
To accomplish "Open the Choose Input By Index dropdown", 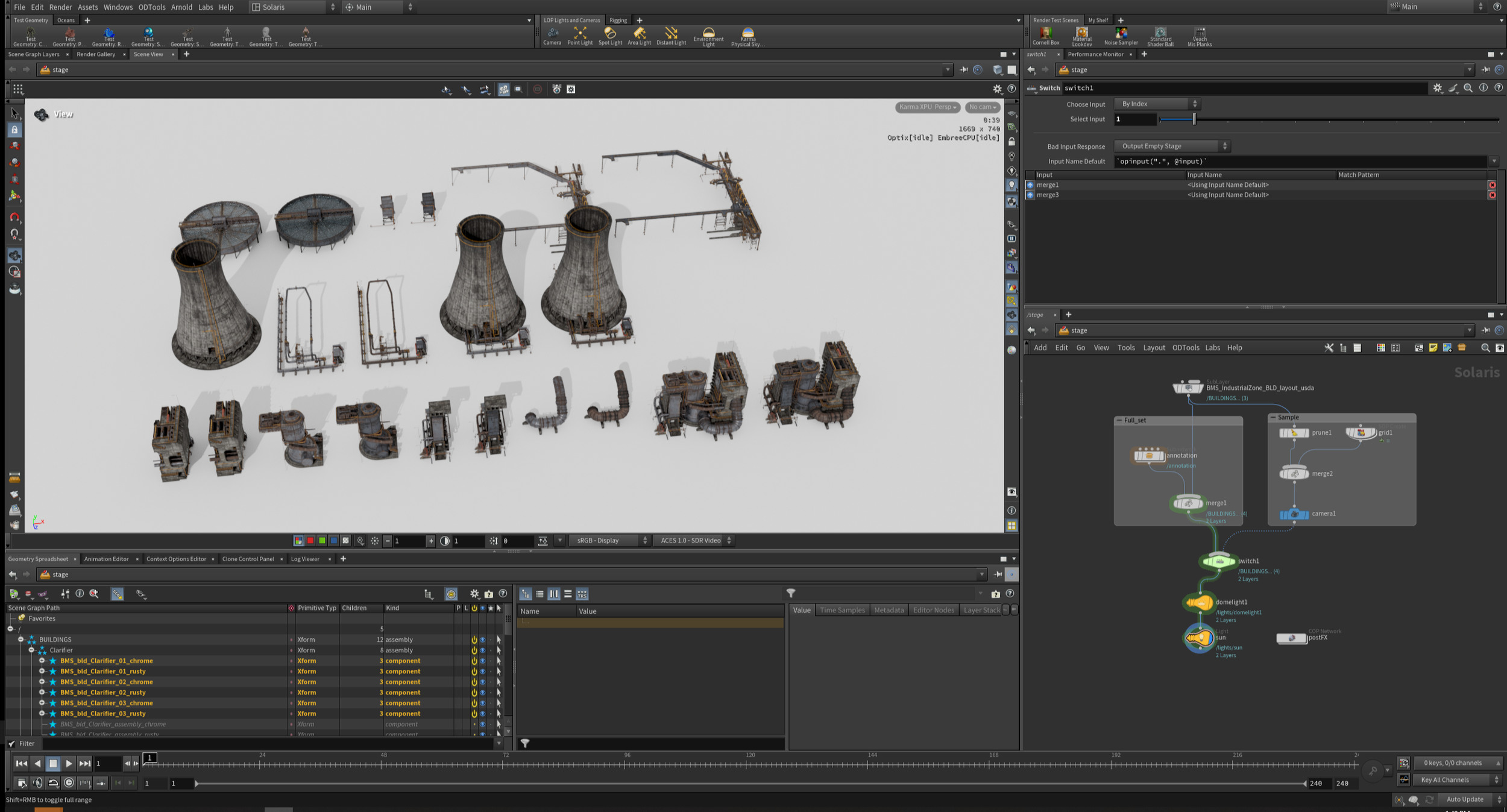I will pos(1156,104).
